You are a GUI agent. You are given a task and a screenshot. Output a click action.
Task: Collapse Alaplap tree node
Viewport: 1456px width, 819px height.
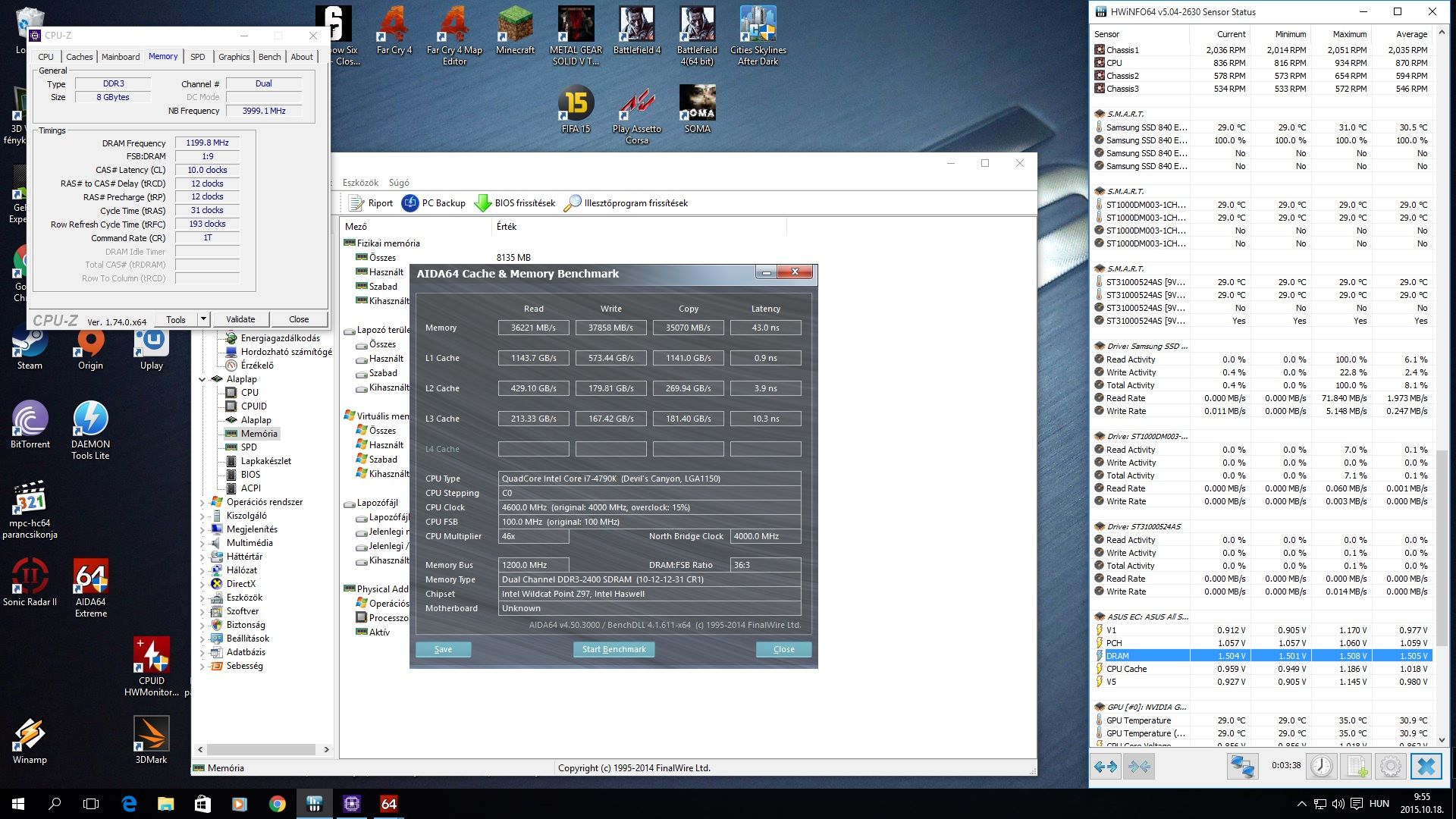tap(202, 379)
